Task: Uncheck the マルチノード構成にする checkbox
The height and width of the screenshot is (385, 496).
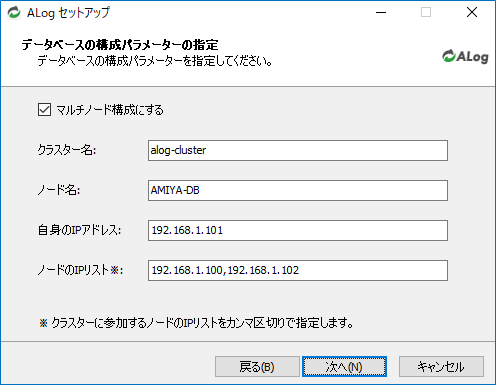Action: tap(44, 109)
